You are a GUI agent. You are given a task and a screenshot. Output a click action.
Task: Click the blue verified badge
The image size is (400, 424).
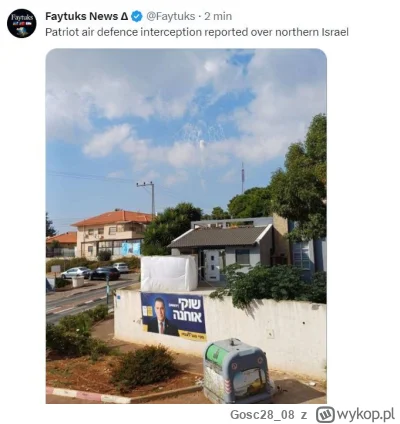click(137, 16)
